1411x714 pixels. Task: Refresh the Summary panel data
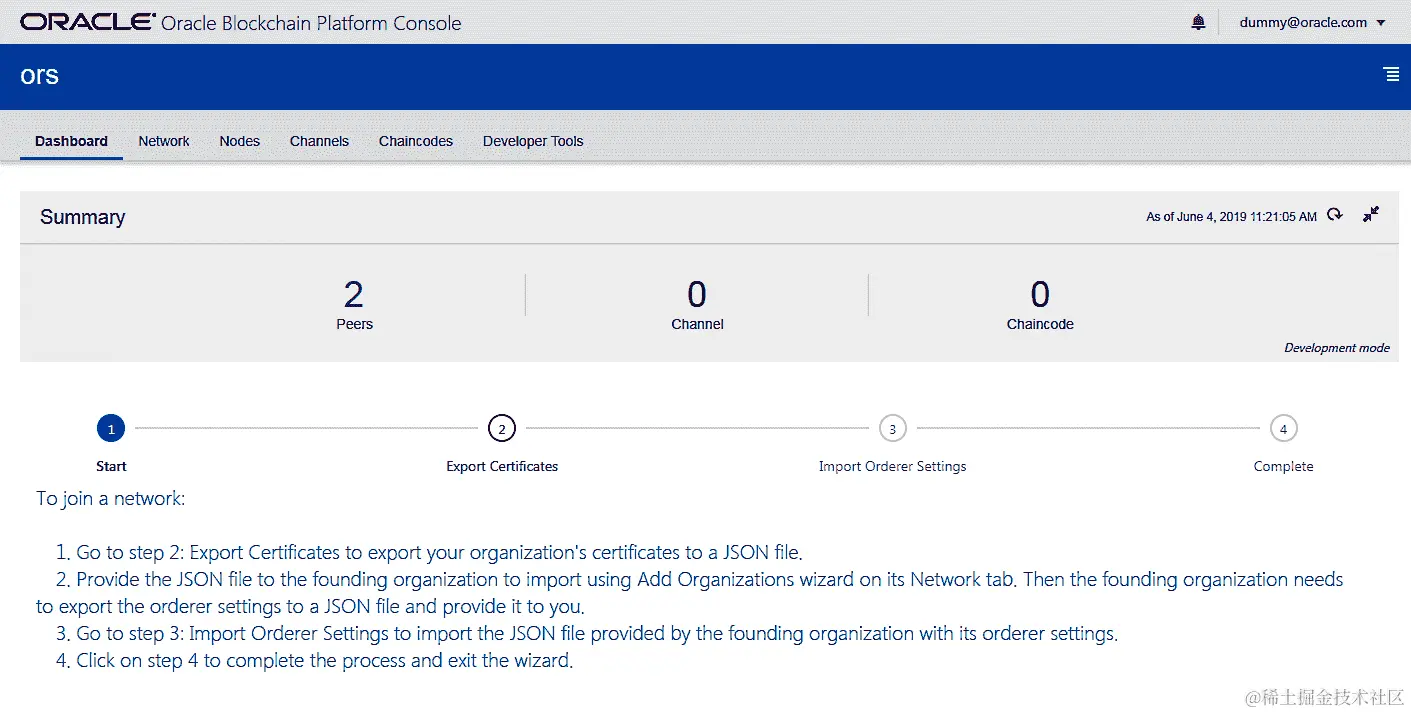1335,215
